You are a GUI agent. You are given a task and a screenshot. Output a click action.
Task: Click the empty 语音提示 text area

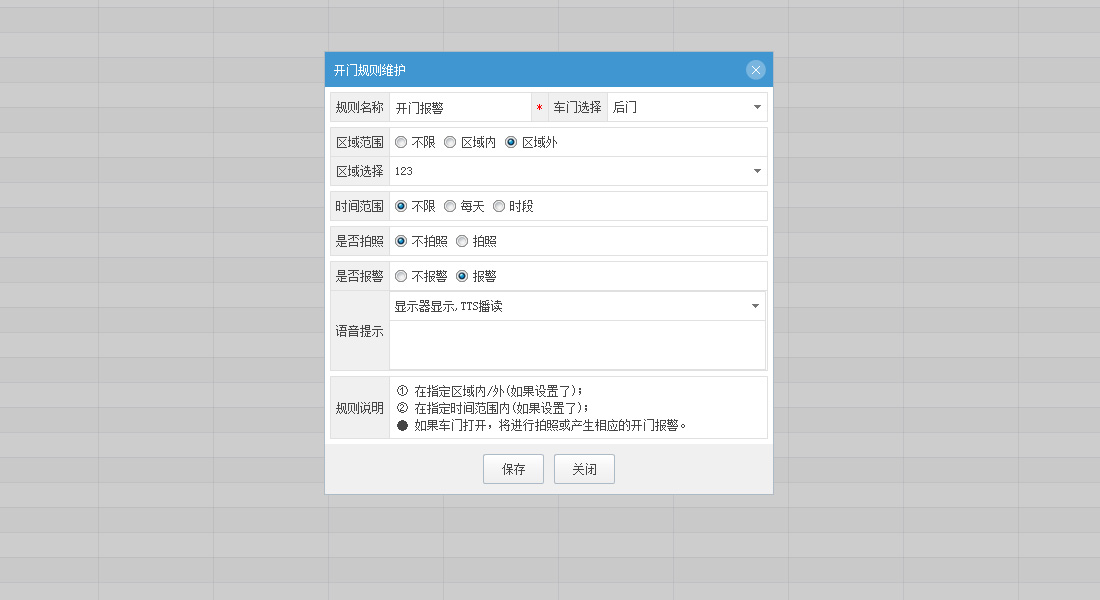(577, 345)
